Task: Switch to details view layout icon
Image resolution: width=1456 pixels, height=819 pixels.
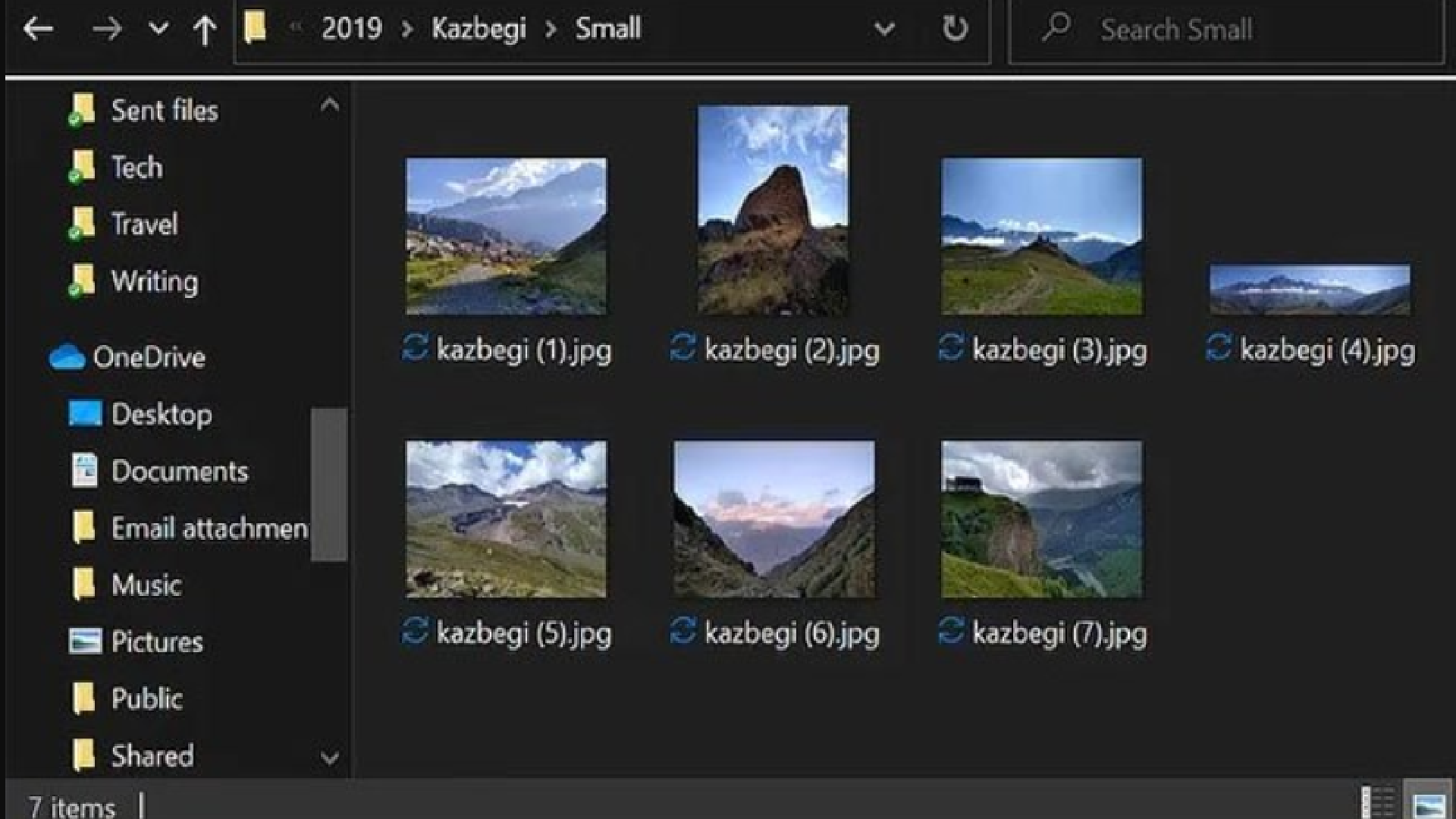Action: click(x=1377, y=802)
